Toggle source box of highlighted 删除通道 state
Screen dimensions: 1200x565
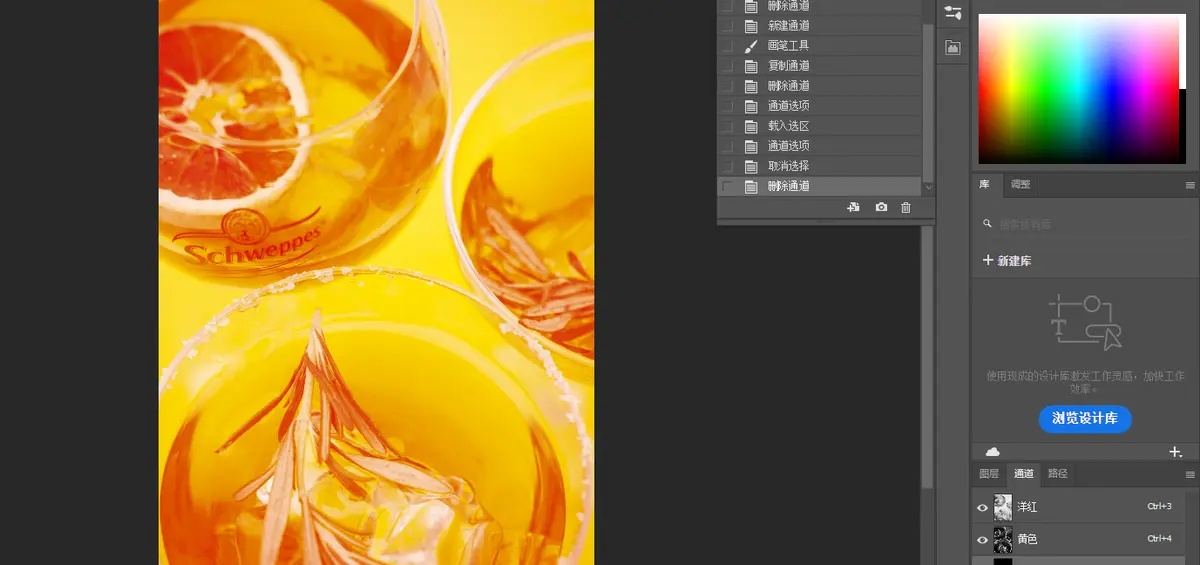click(727, 186)
